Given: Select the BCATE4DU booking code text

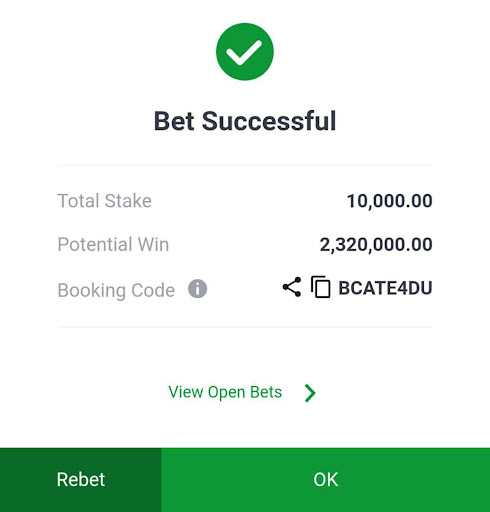Looking at the screenshot, I should pyautogui.click(x=385, y=288).
